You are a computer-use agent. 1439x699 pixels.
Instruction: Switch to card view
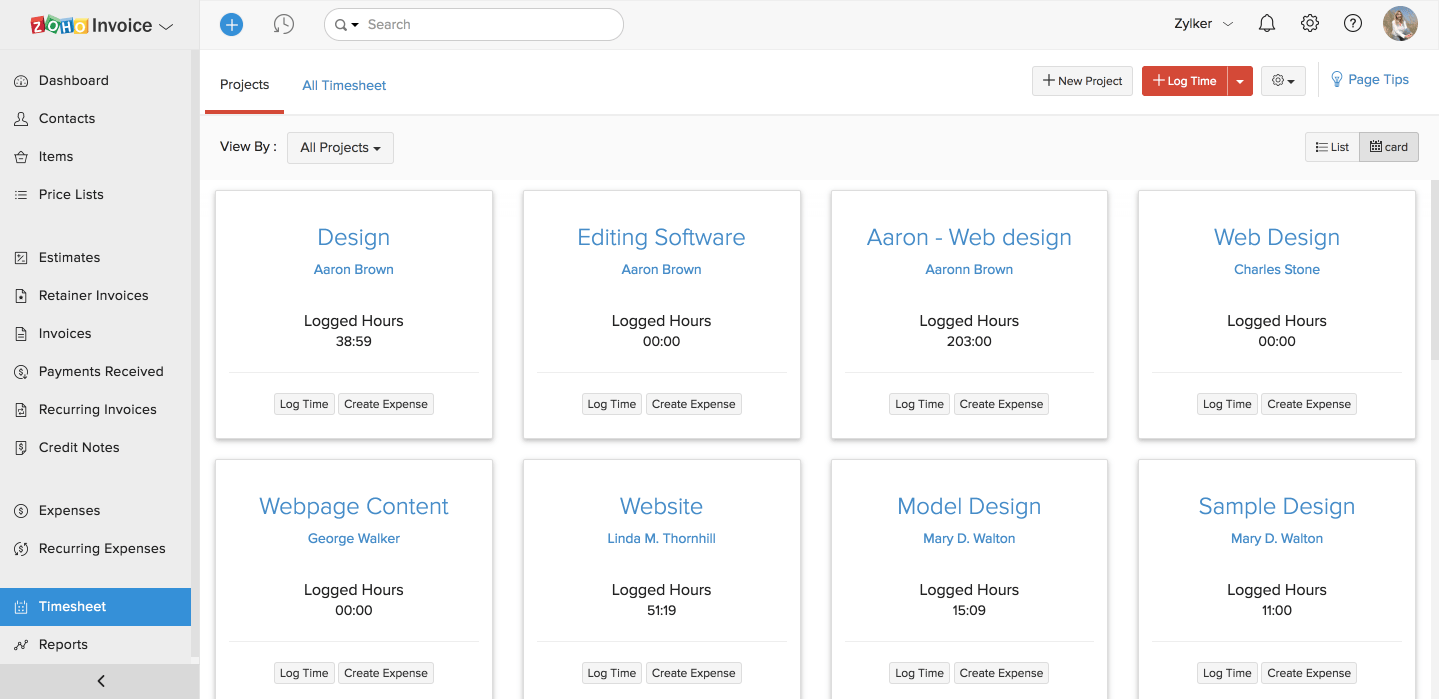(x=1388, y=147)
